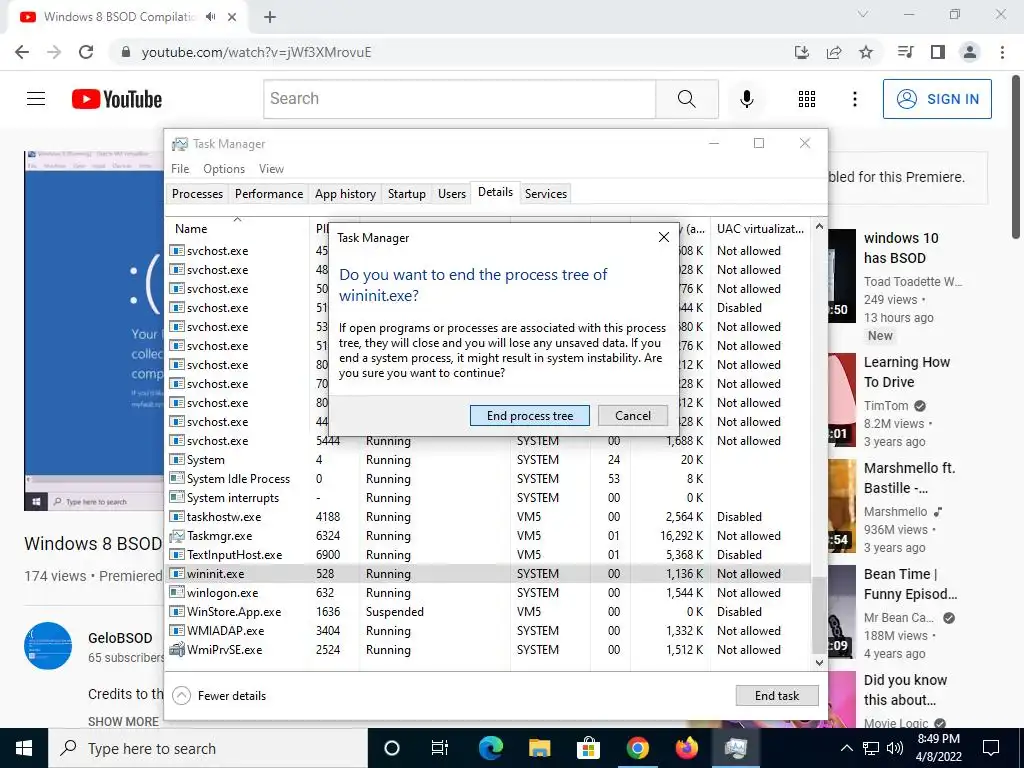Switch to the Processes tab
1024x768 pixels.
(197, 193)
